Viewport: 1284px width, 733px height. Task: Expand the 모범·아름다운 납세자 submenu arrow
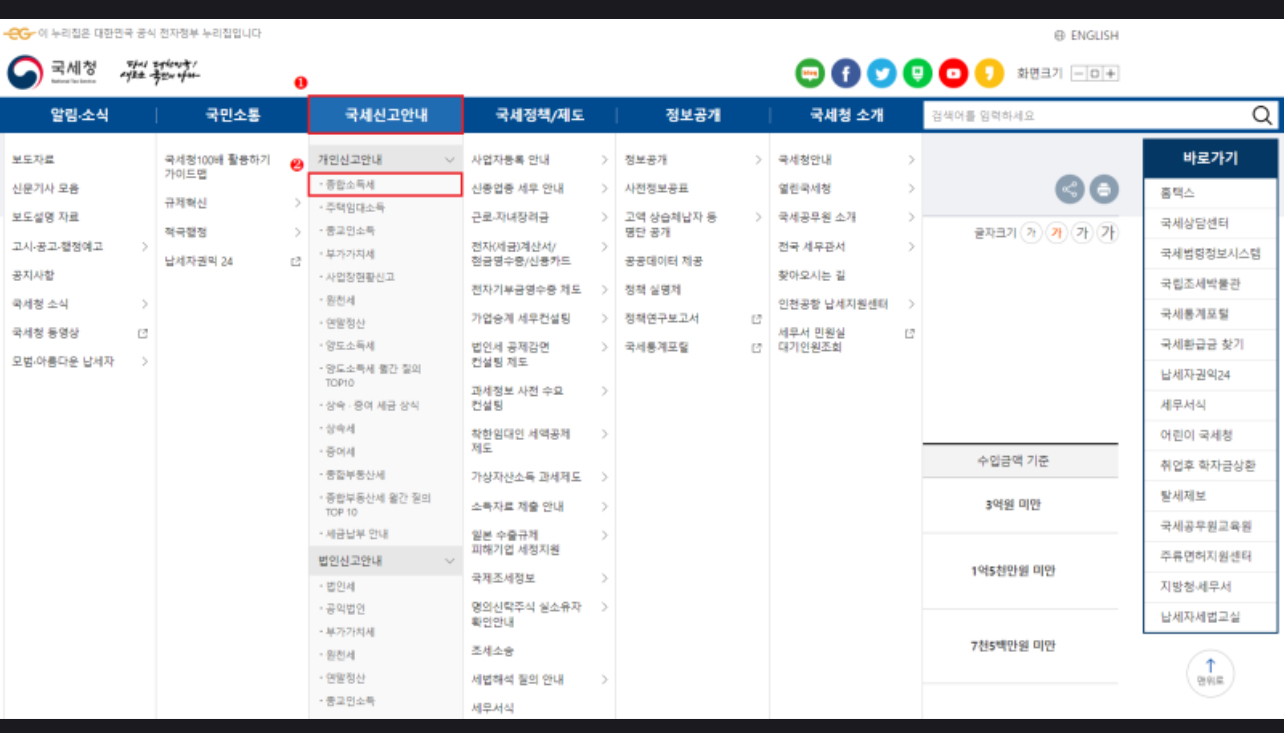[x=145, y=361]
